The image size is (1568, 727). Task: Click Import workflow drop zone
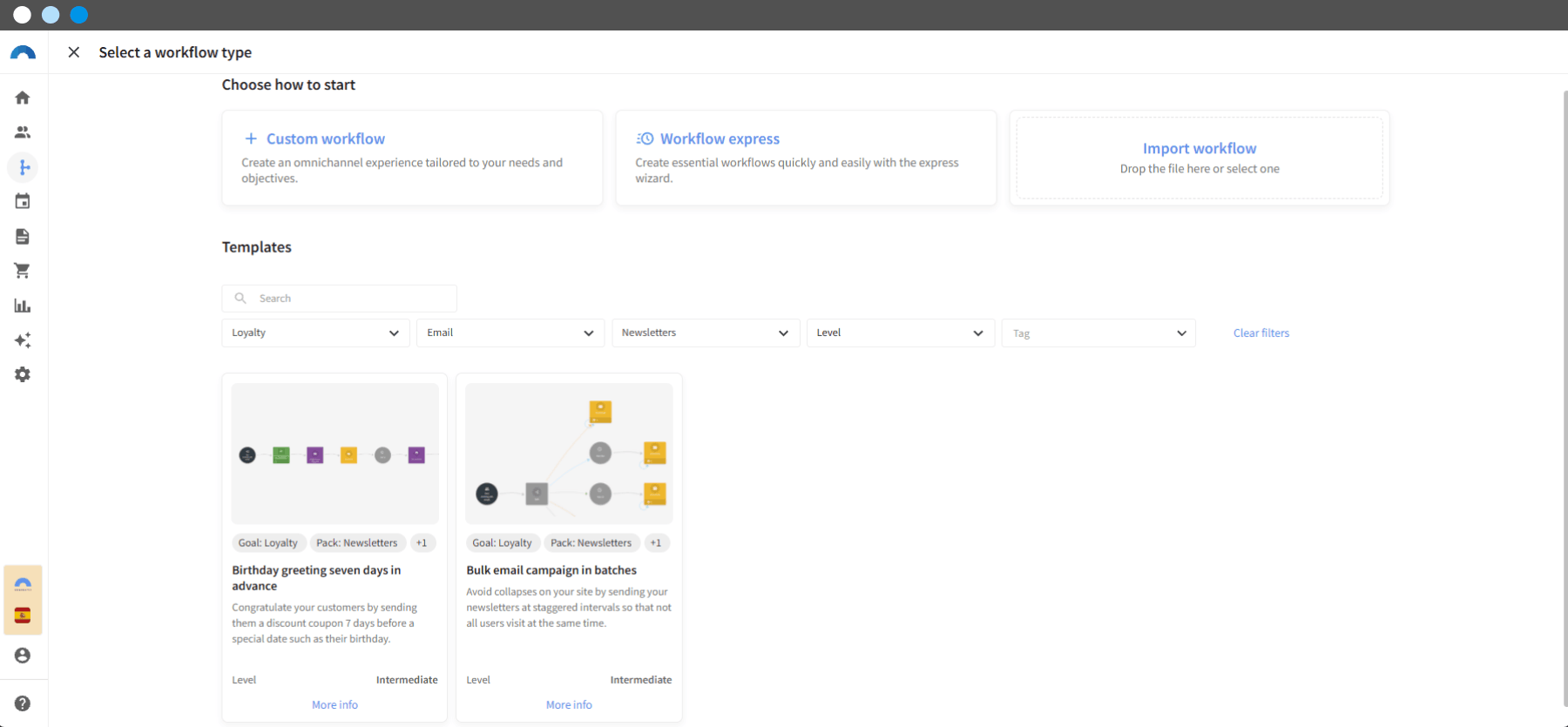pyautogui.click(x=1200, y=158)
